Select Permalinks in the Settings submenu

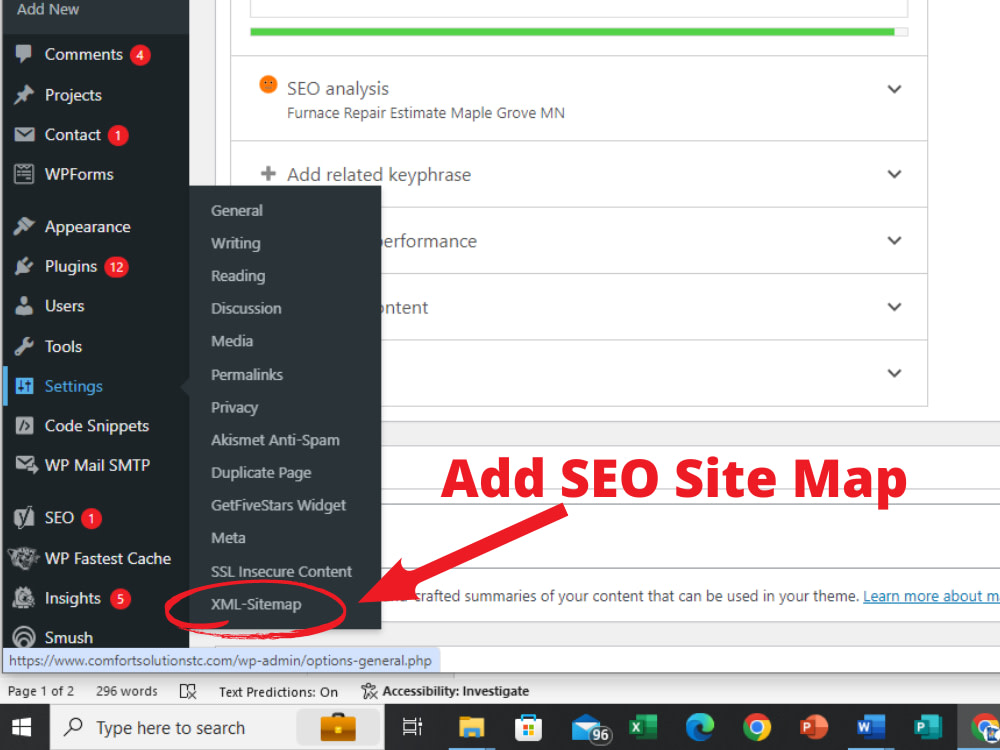[x=247, y=374]
